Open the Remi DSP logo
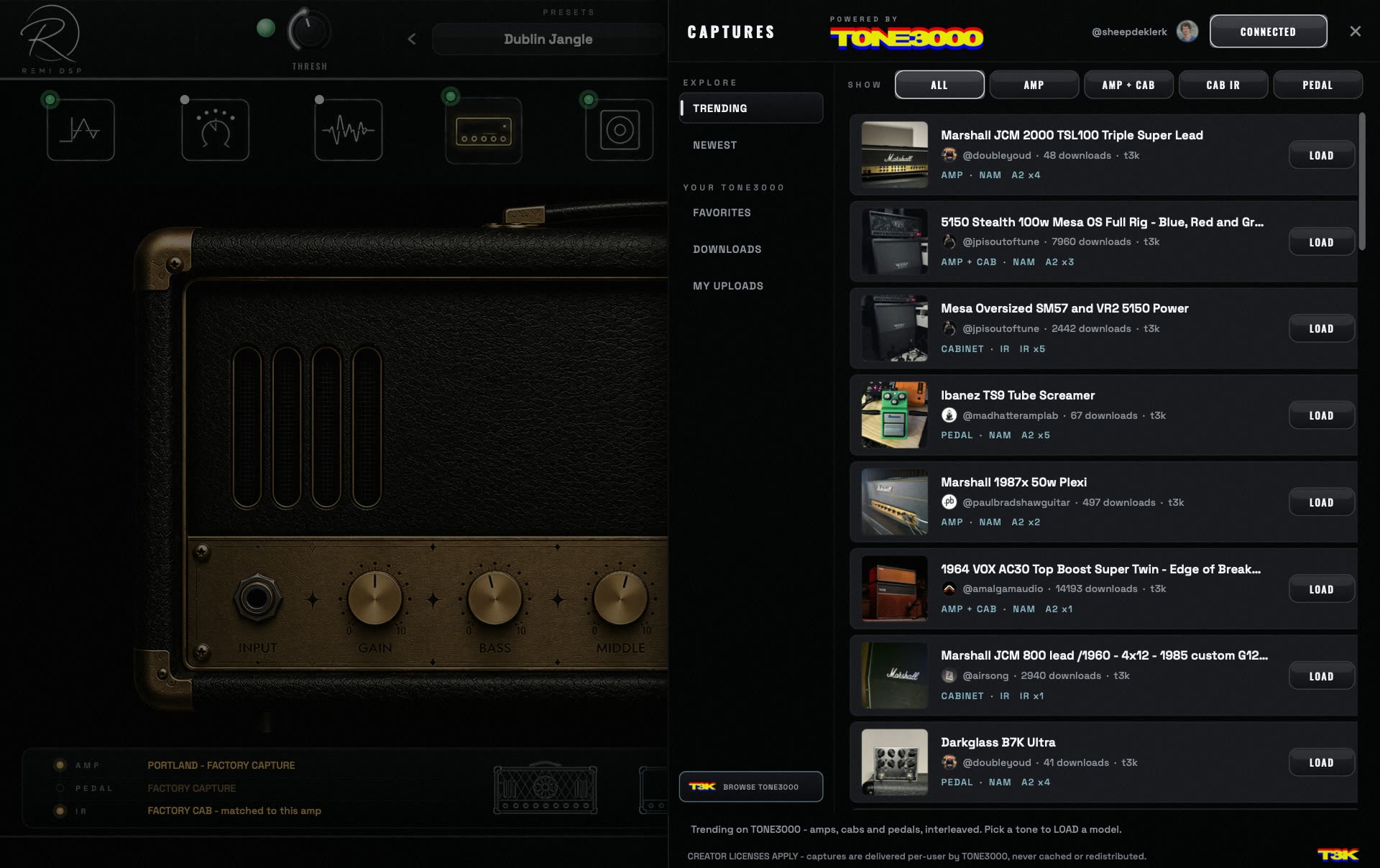The image size is (1380, 868). click(50, 39)
